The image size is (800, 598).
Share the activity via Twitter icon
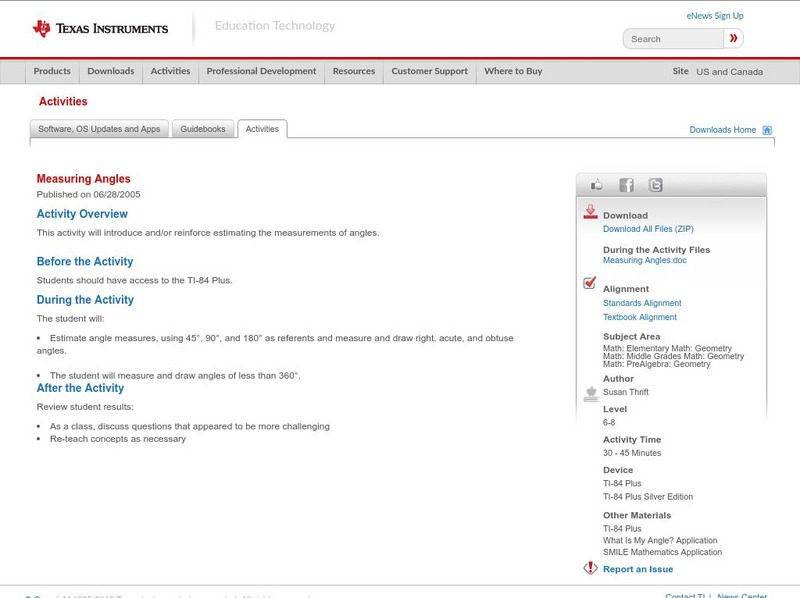[655, 185]
